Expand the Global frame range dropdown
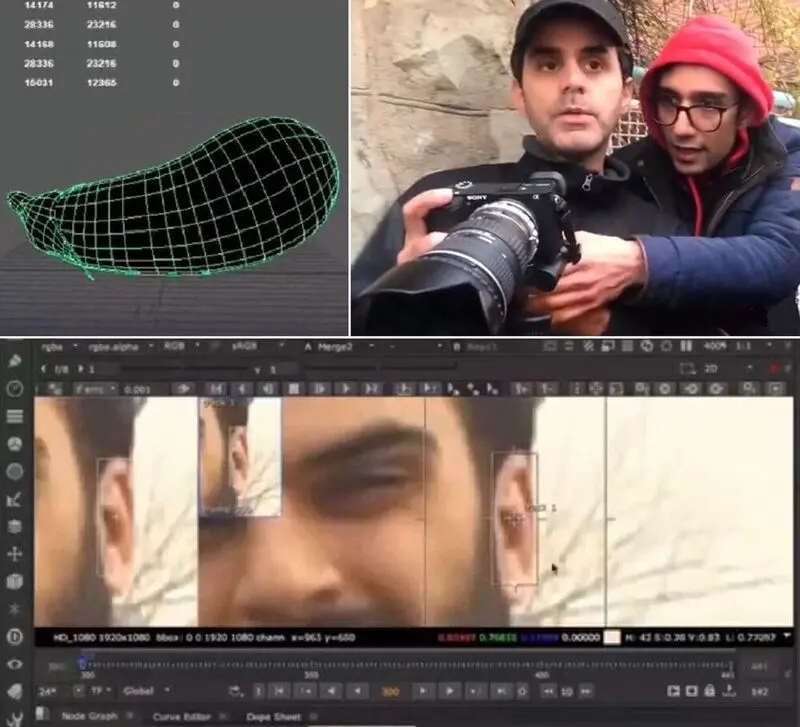The height and width of the screenshot is (727, 800). pos(146,691)
